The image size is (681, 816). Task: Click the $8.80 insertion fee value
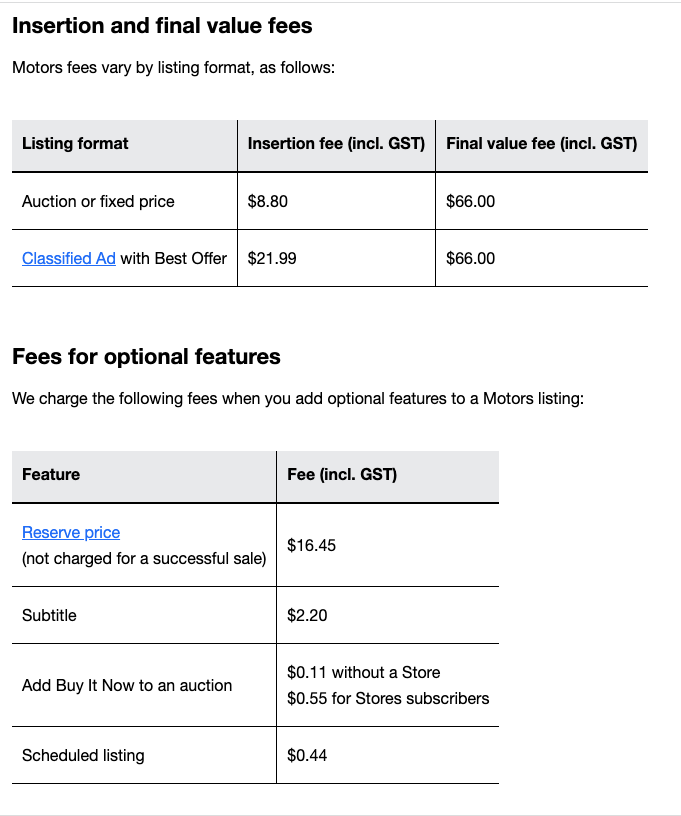(267, 201)
